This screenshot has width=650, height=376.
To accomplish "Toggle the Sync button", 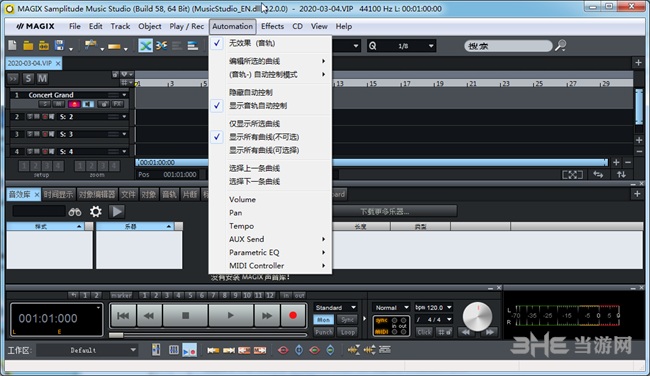I will click(x=347, y=320).
